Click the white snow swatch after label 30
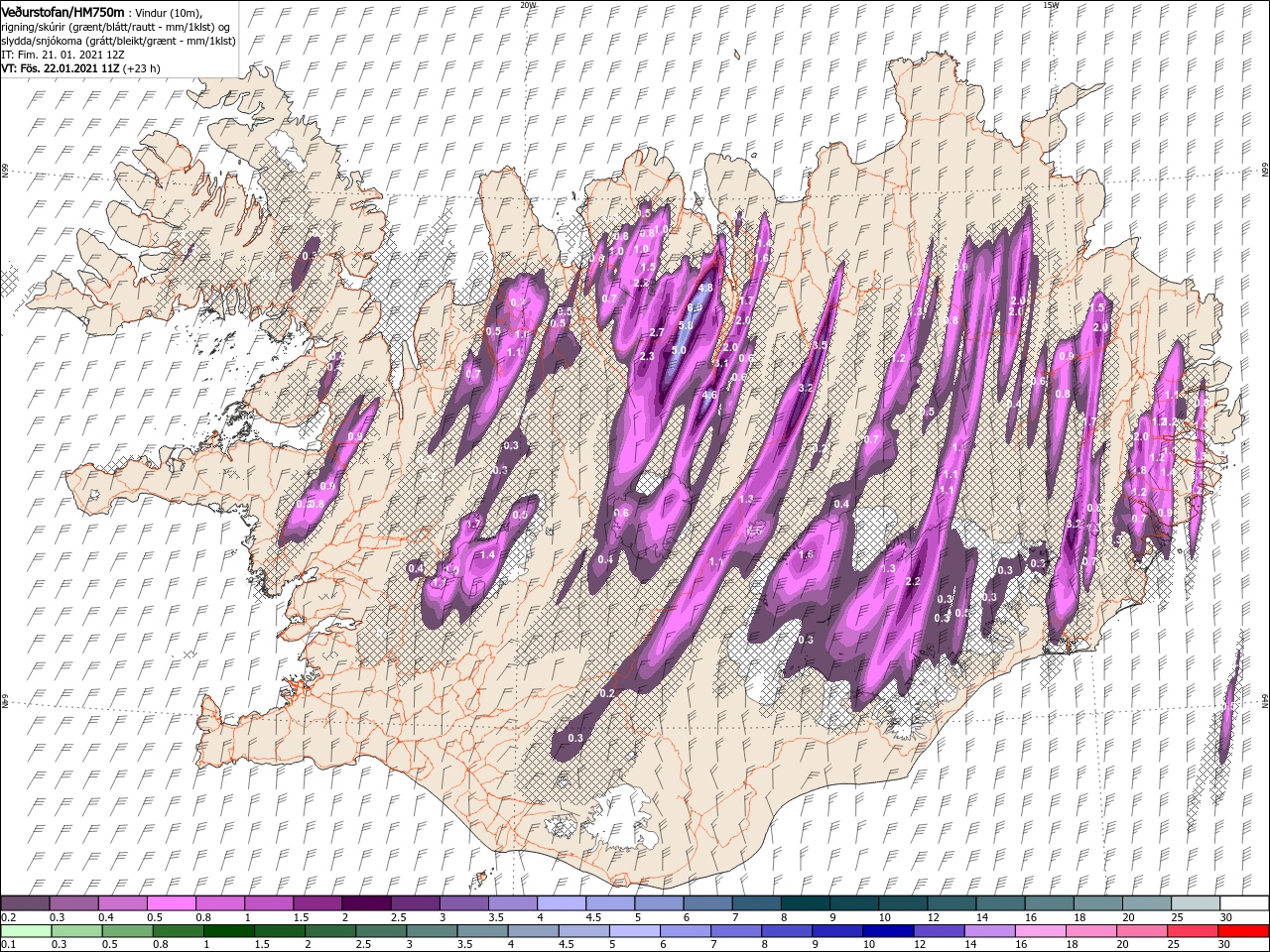1270x952 pixels. 1244,903
